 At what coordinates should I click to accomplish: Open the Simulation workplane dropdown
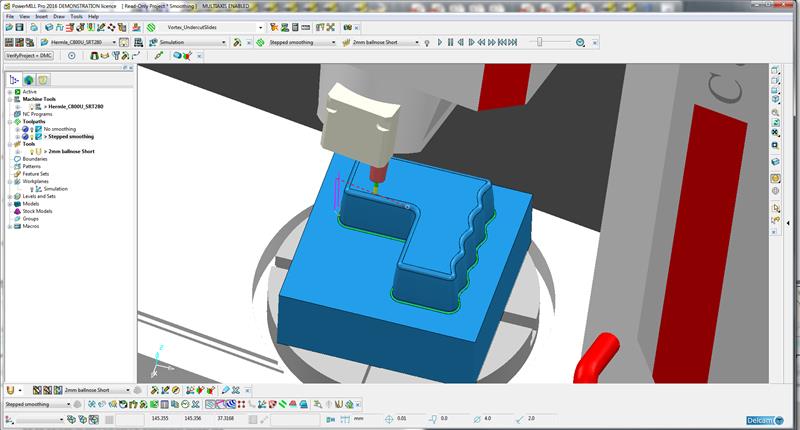[x=223, y=42]
